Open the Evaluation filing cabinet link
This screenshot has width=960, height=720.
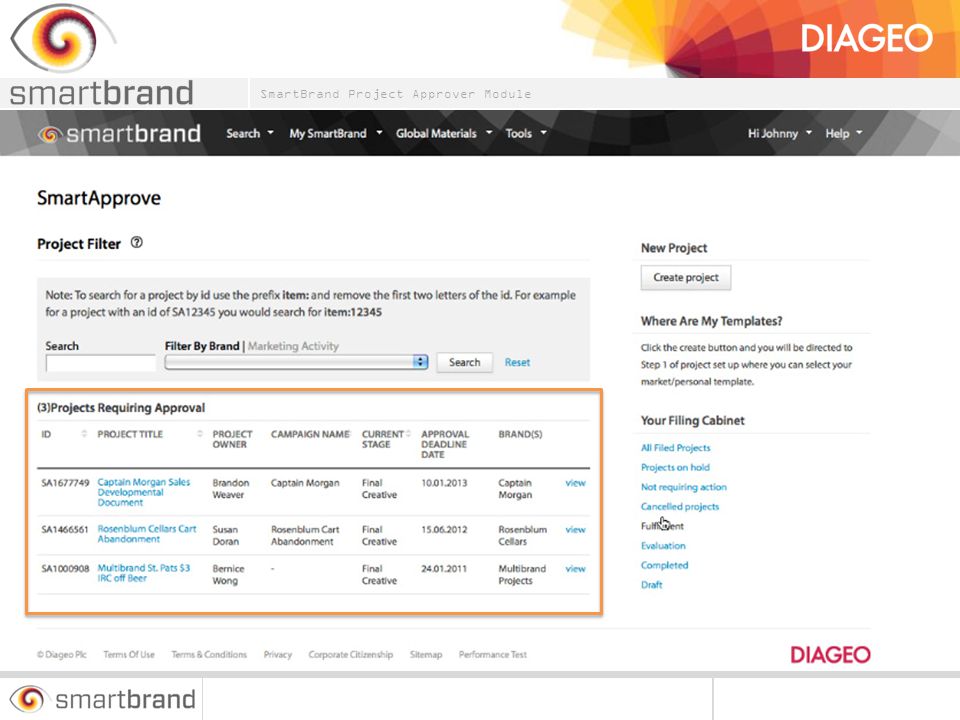663,546
